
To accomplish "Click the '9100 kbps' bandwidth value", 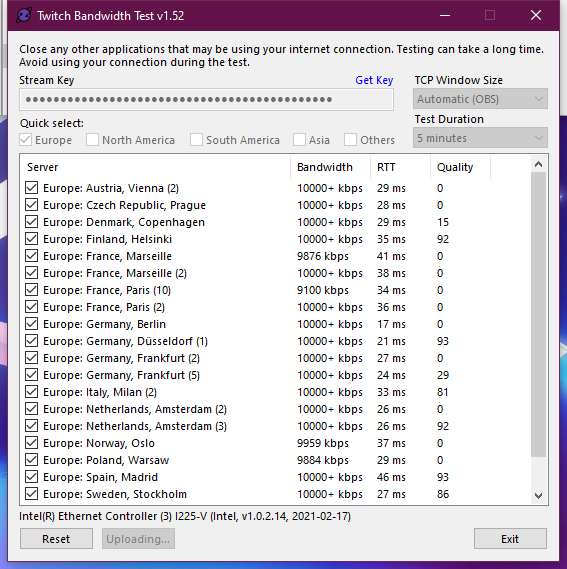I will (323, 290).
